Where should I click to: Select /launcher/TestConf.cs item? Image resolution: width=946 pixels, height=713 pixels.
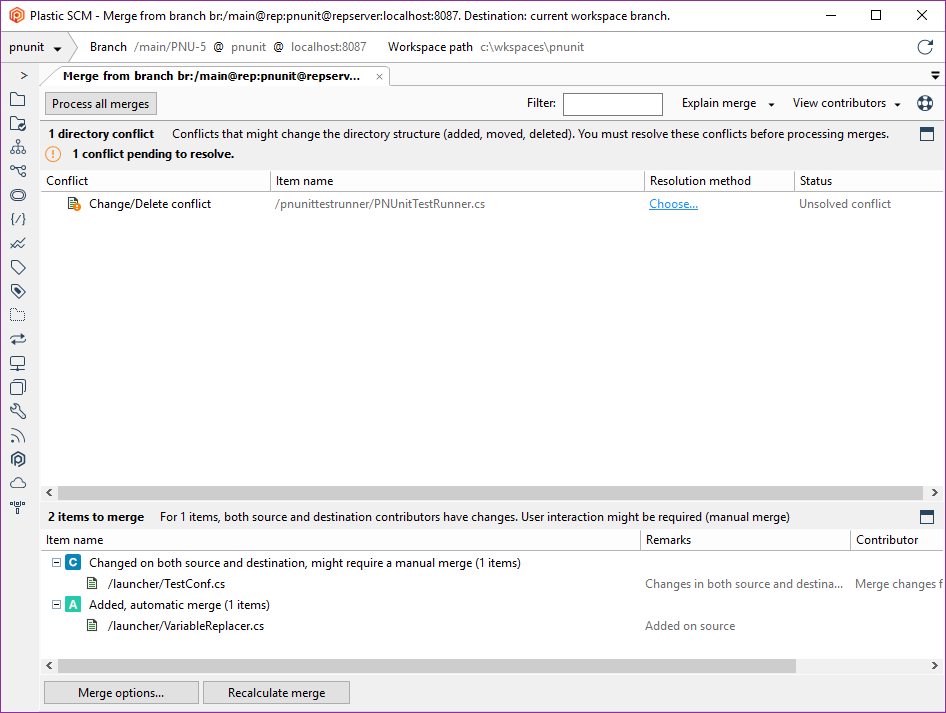[167, 583]
